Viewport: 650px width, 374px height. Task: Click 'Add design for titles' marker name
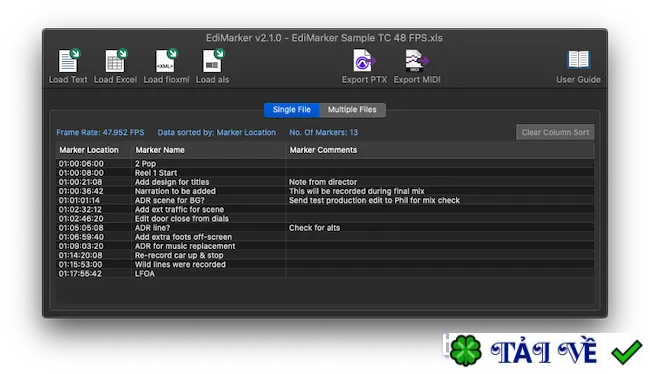click(x=172, y=182)
